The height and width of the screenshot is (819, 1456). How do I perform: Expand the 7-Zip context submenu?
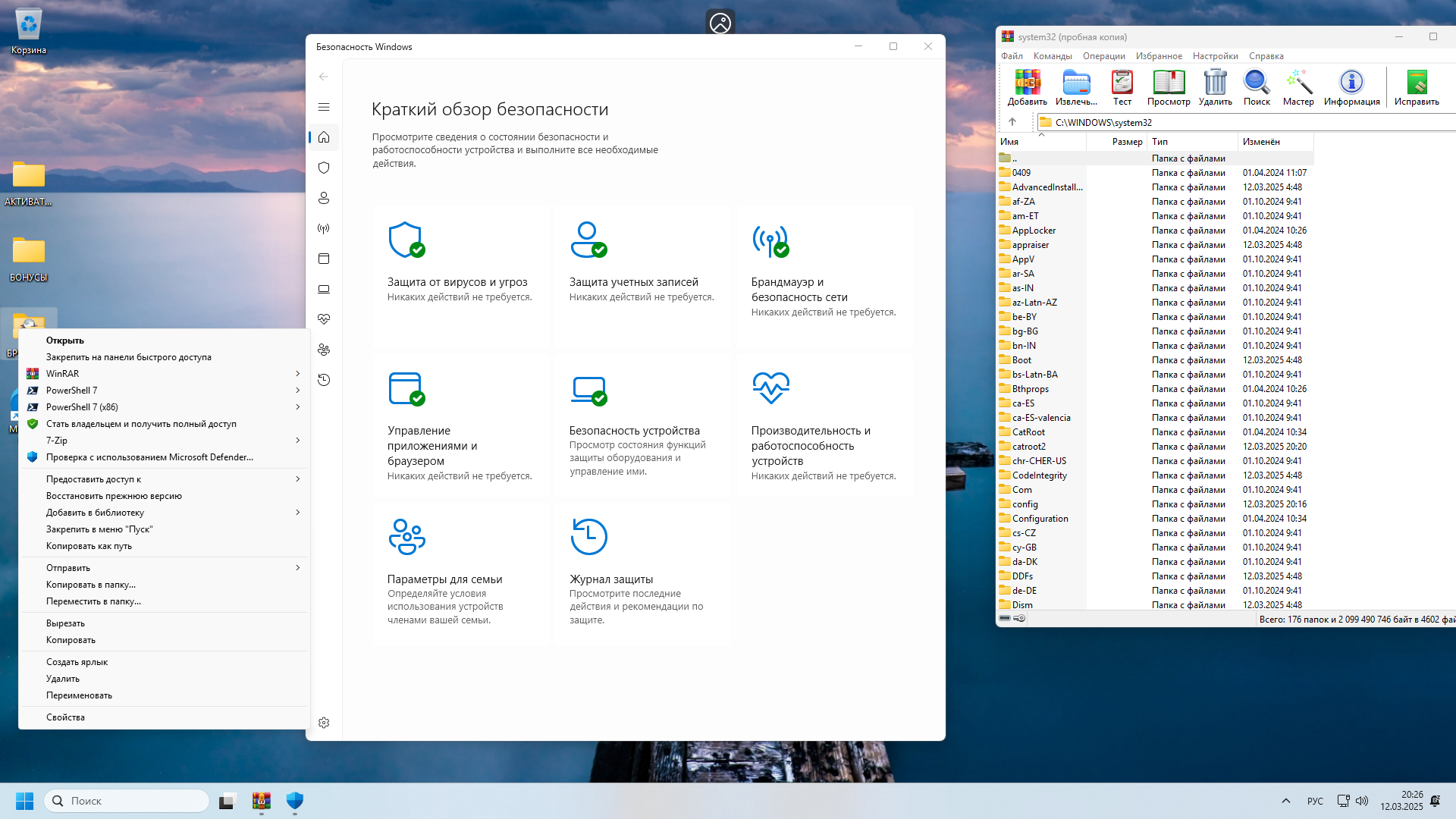tap(297, 441)
